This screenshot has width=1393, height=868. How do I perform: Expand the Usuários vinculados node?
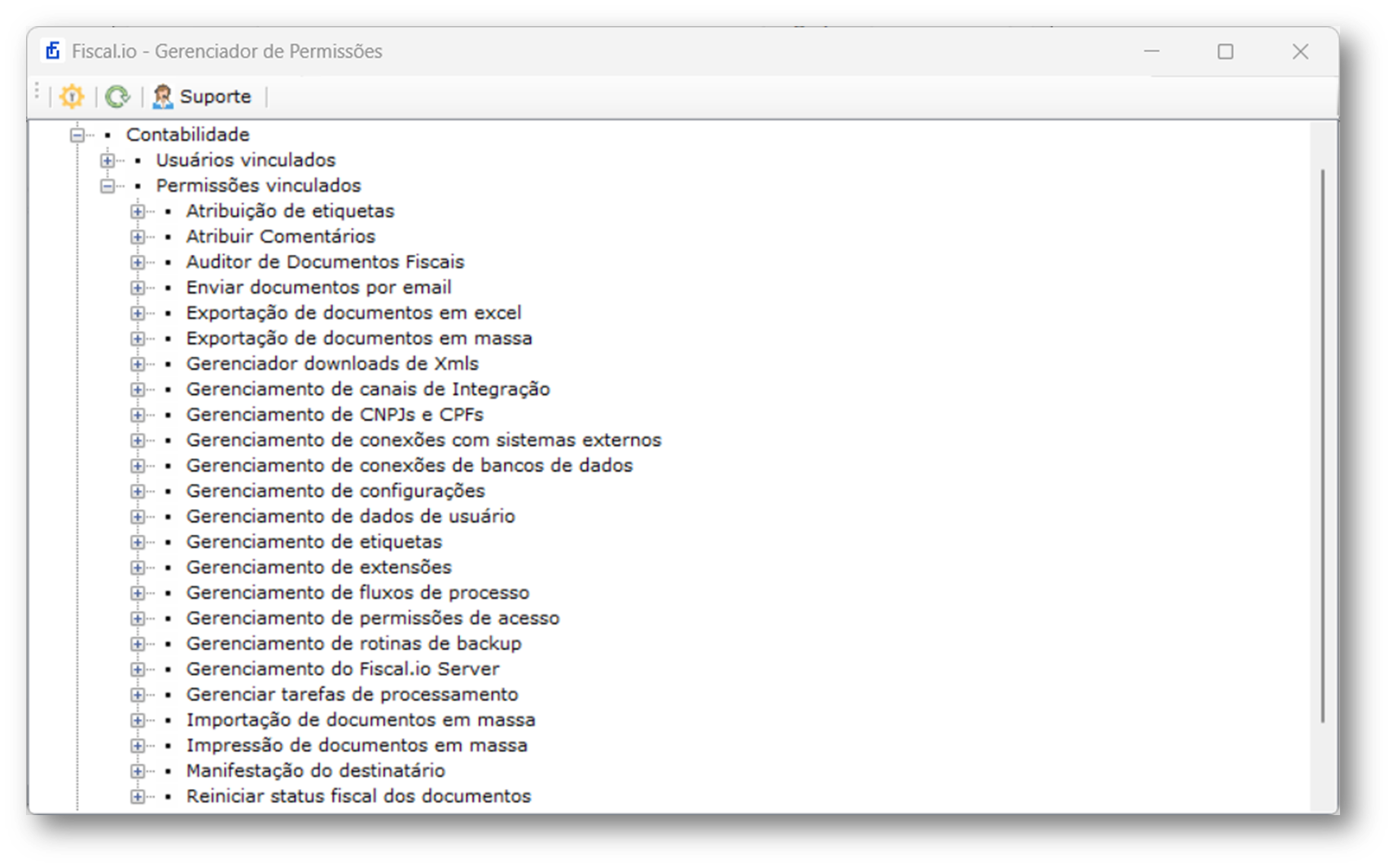coord(107,160)
